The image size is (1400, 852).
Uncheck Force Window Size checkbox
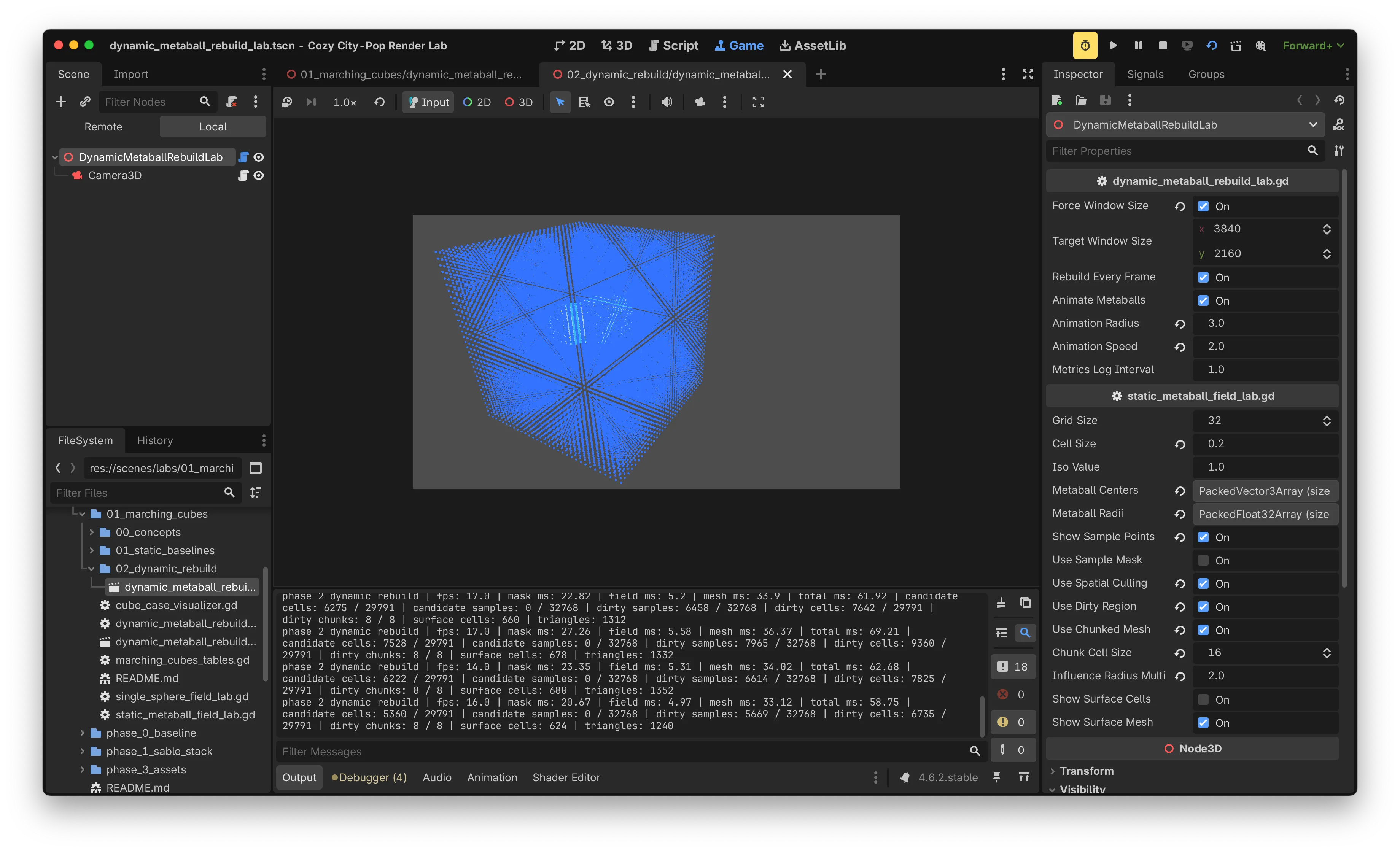[1203, 206]
